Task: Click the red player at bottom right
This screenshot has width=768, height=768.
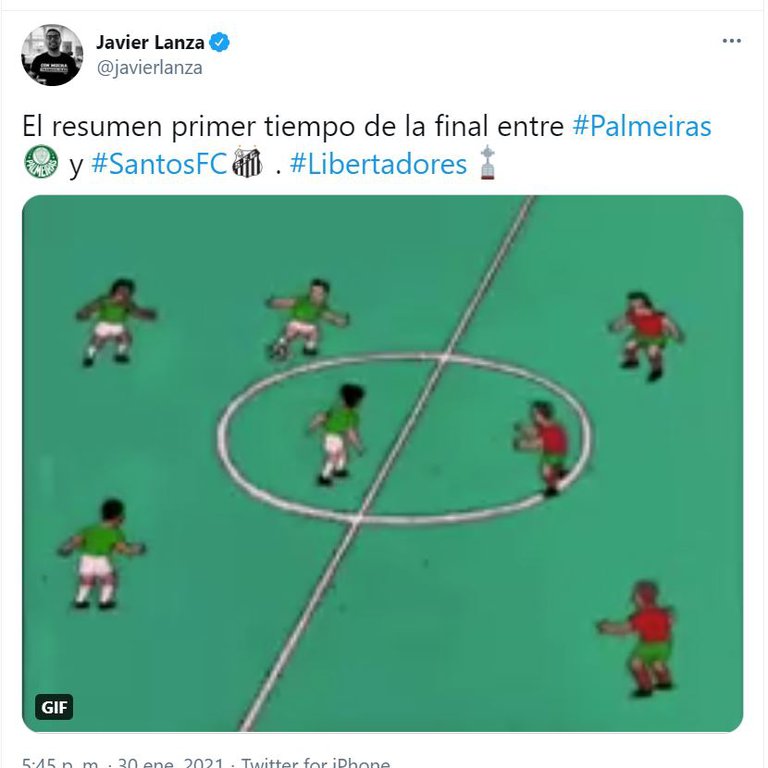Action: [x=637, y=639]
